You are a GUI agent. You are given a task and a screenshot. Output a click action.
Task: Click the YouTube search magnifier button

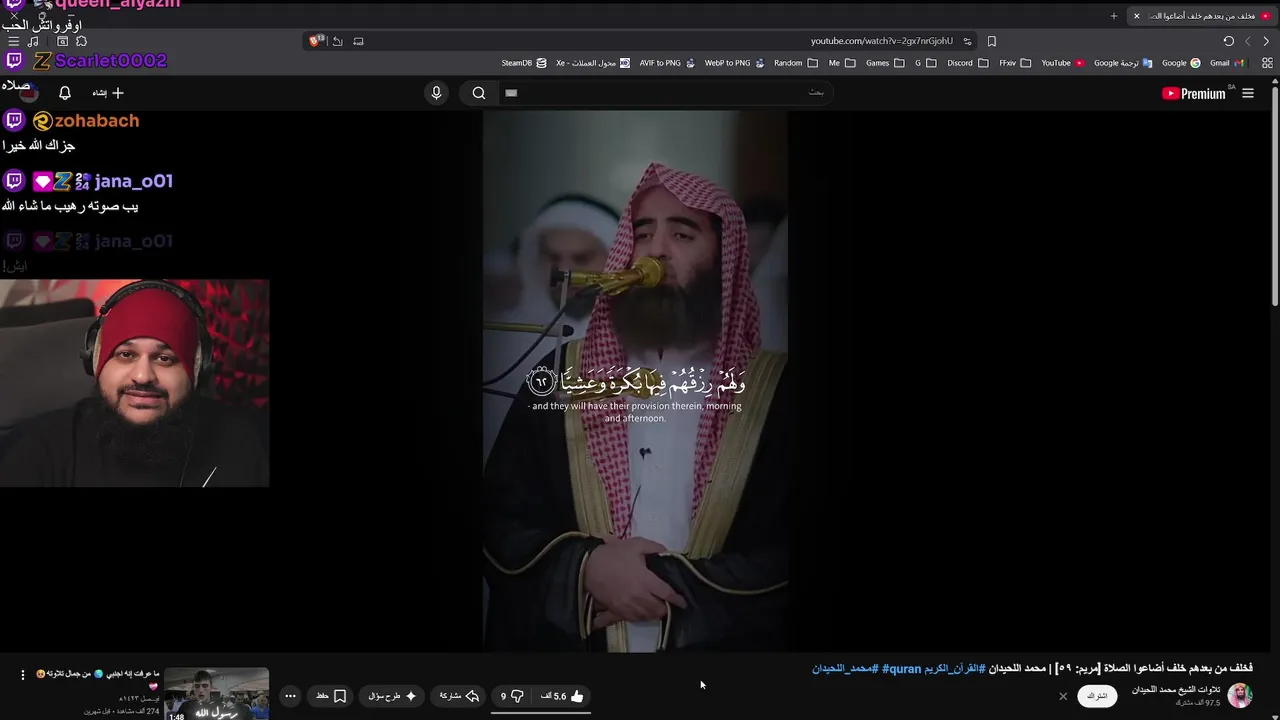(479, 93)
